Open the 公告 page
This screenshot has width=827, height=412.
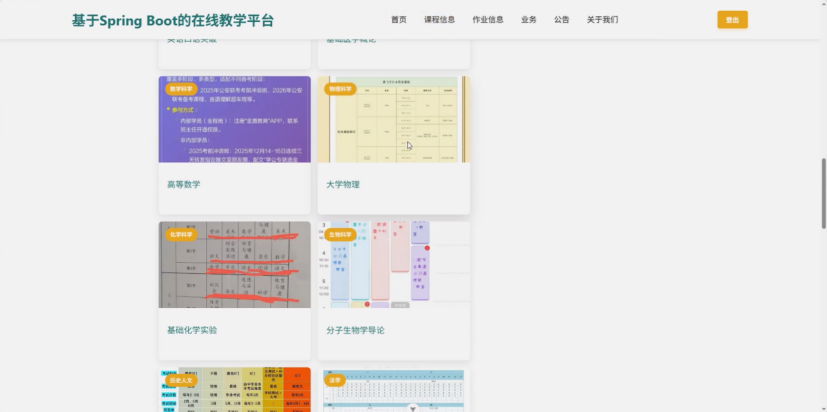pyautogui.click(x=562, y=20)
